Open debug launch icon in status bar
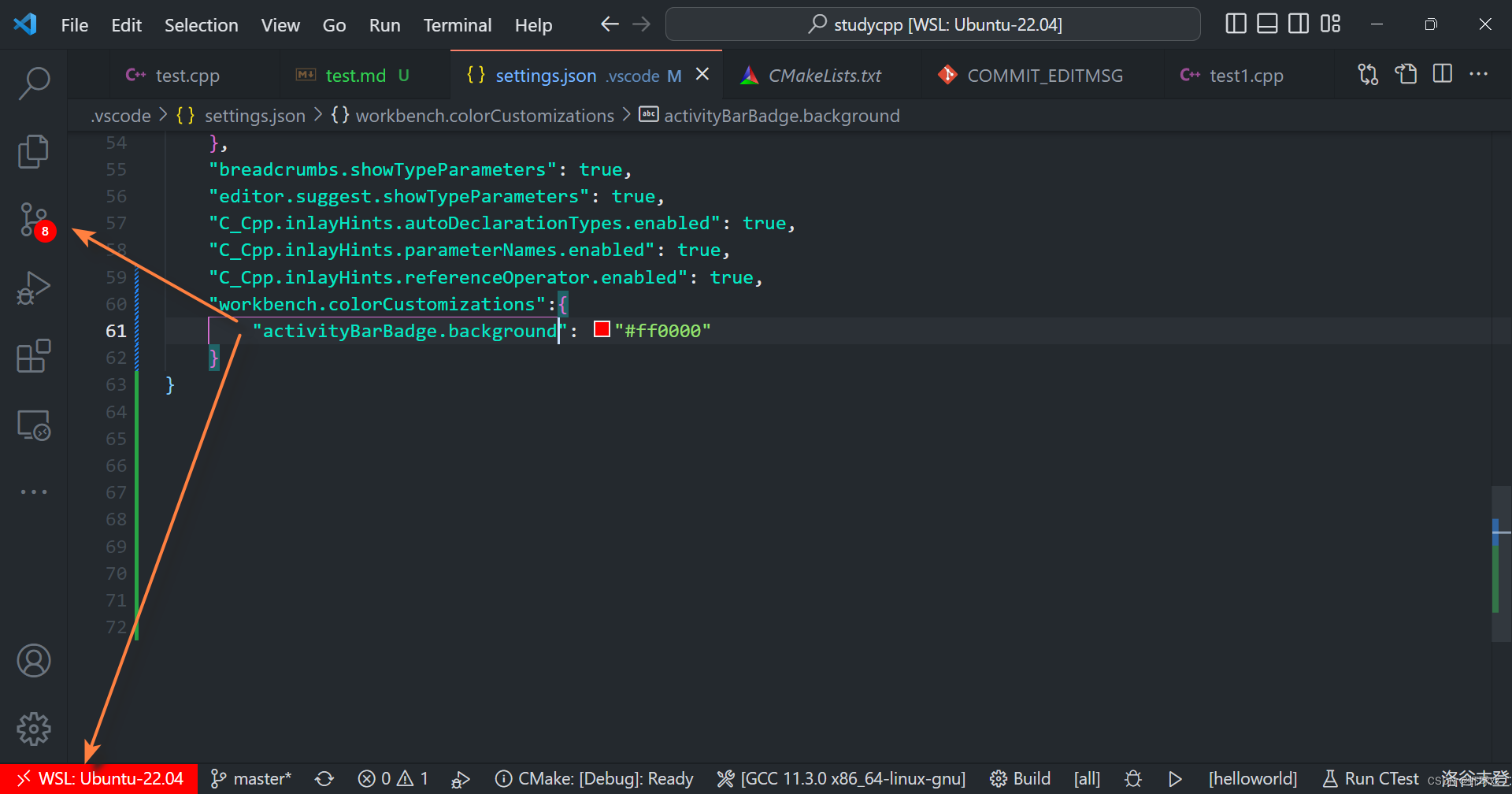 pos(461,779)
